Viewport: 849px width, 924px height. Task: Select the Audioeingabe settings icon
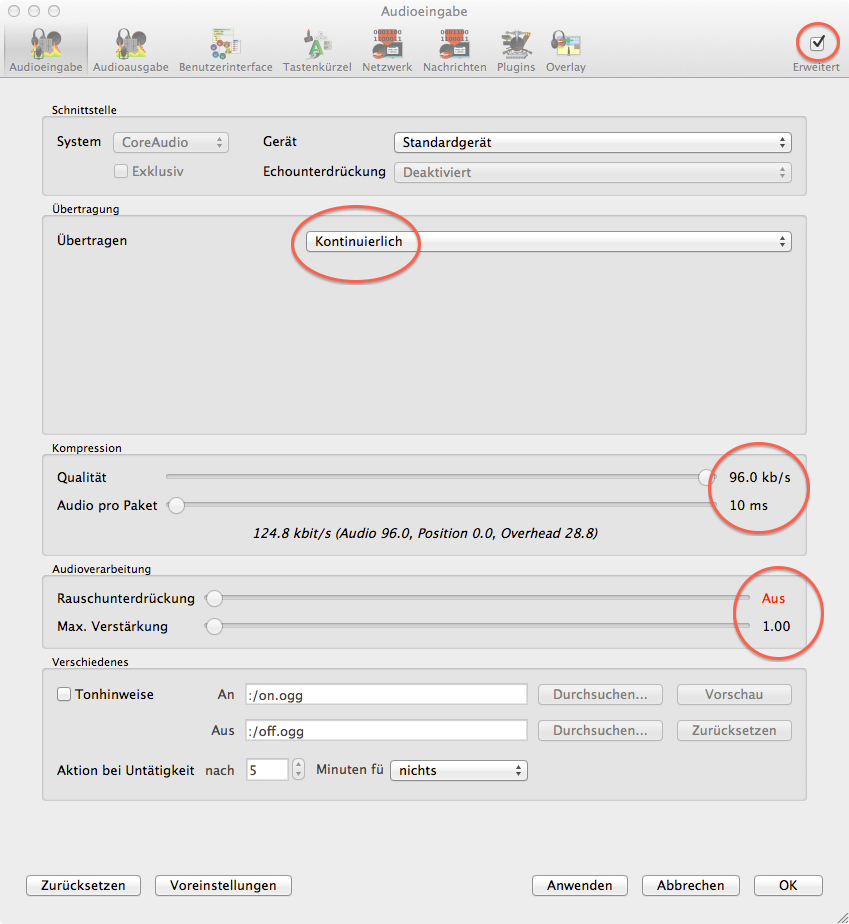point(44,46)
